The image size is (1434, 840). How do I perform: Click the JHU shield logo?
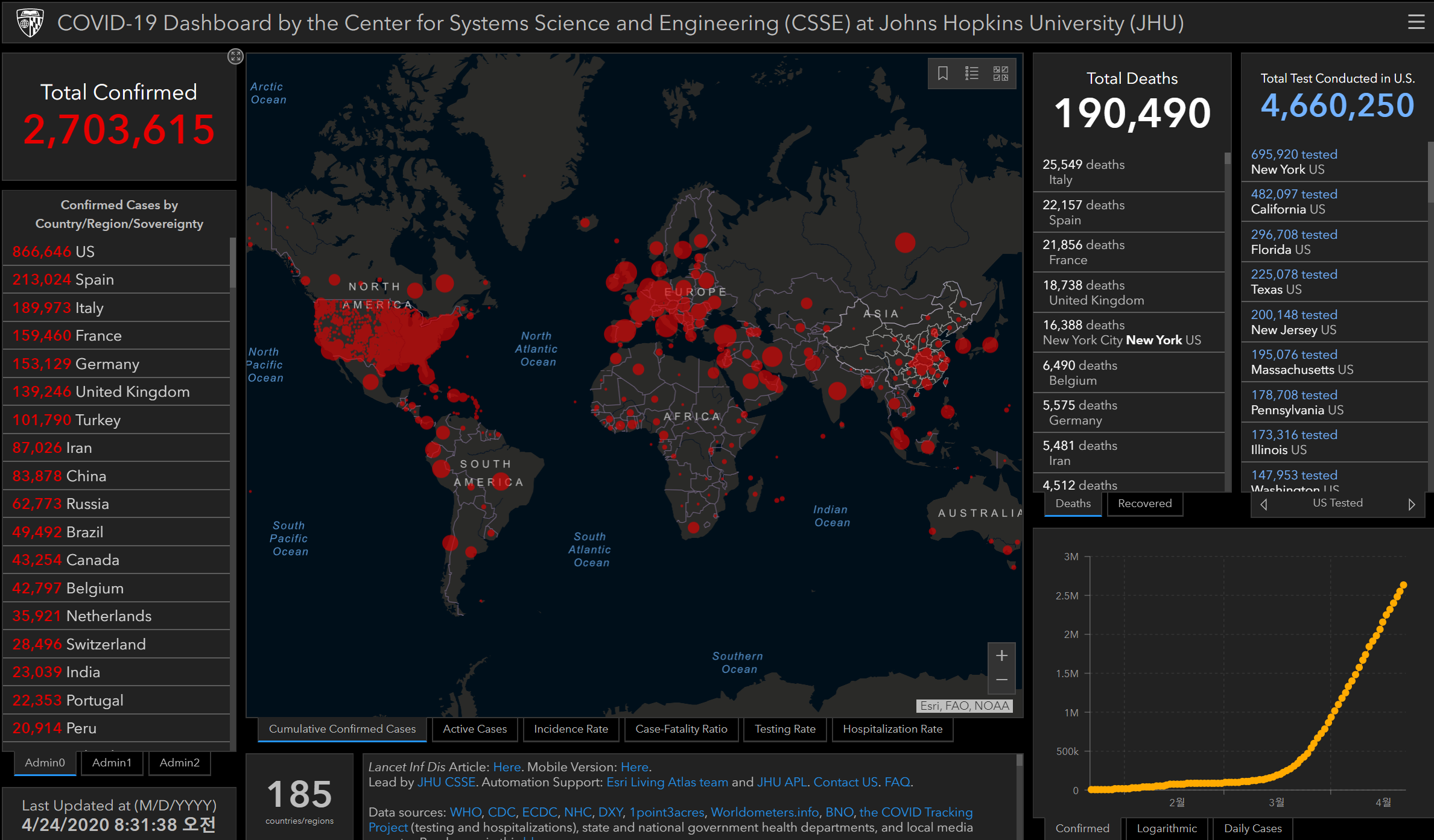tap(30, 23)
